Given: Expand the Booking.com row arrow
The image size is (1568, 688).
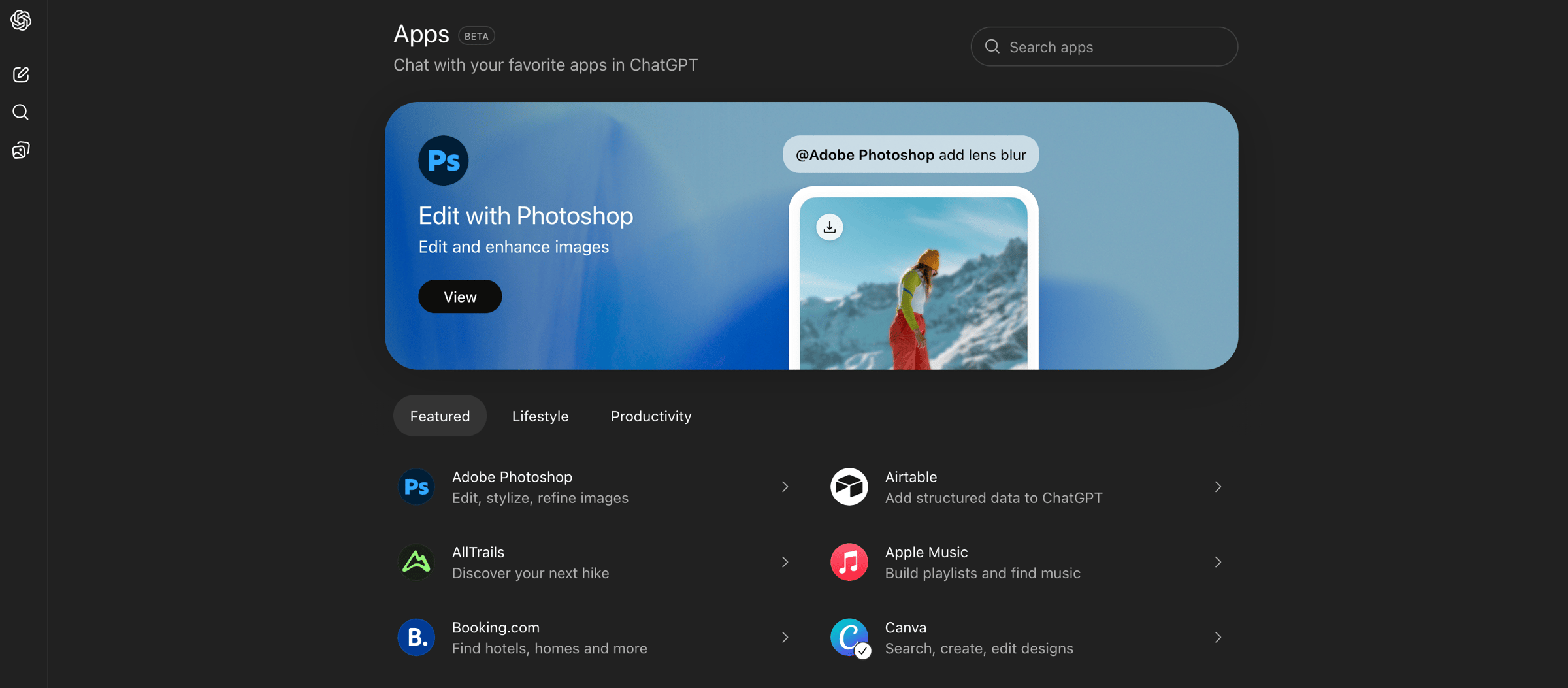Looking at the screenshot, I should (785, 637).
